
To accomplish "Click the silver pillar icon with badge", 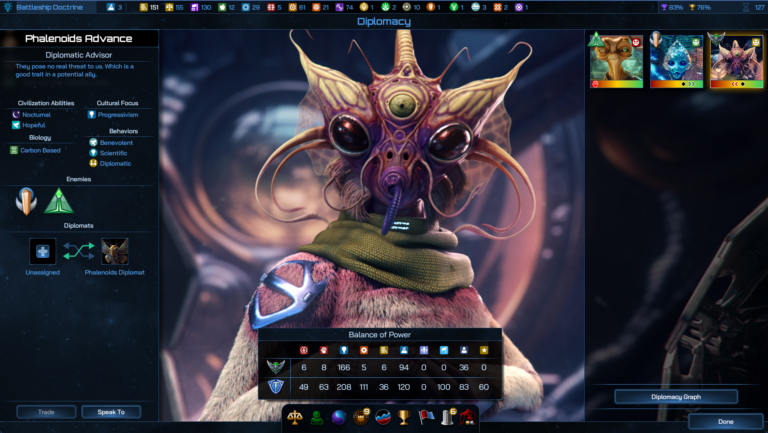I will click(x=446, y=418).
